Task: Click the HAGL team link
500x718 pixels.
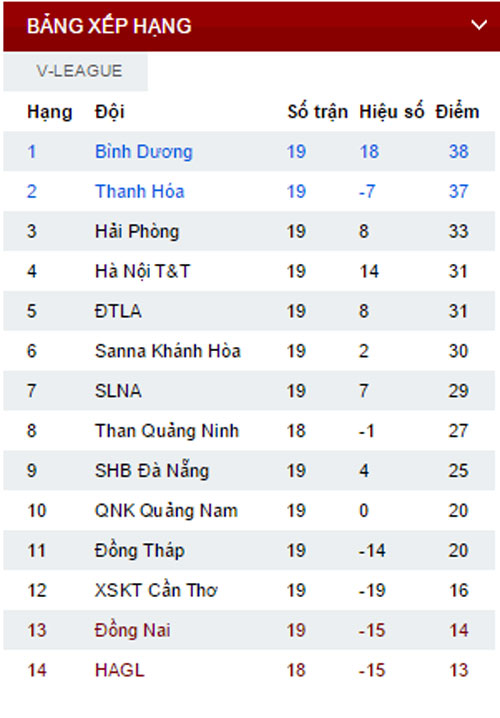Action: point(120,670)
